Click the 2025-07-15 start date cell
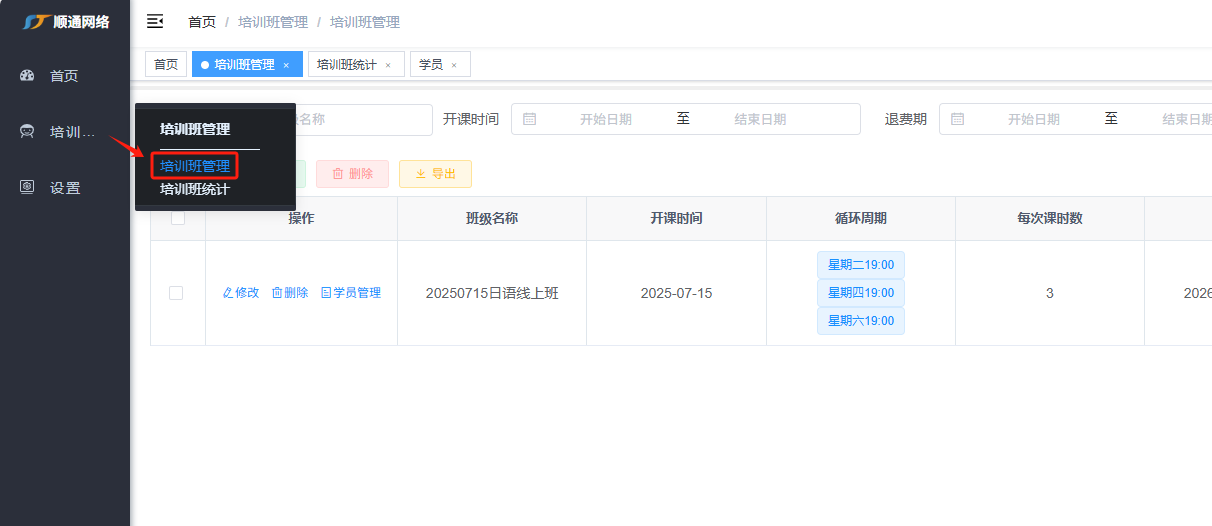 pos(677,293)
